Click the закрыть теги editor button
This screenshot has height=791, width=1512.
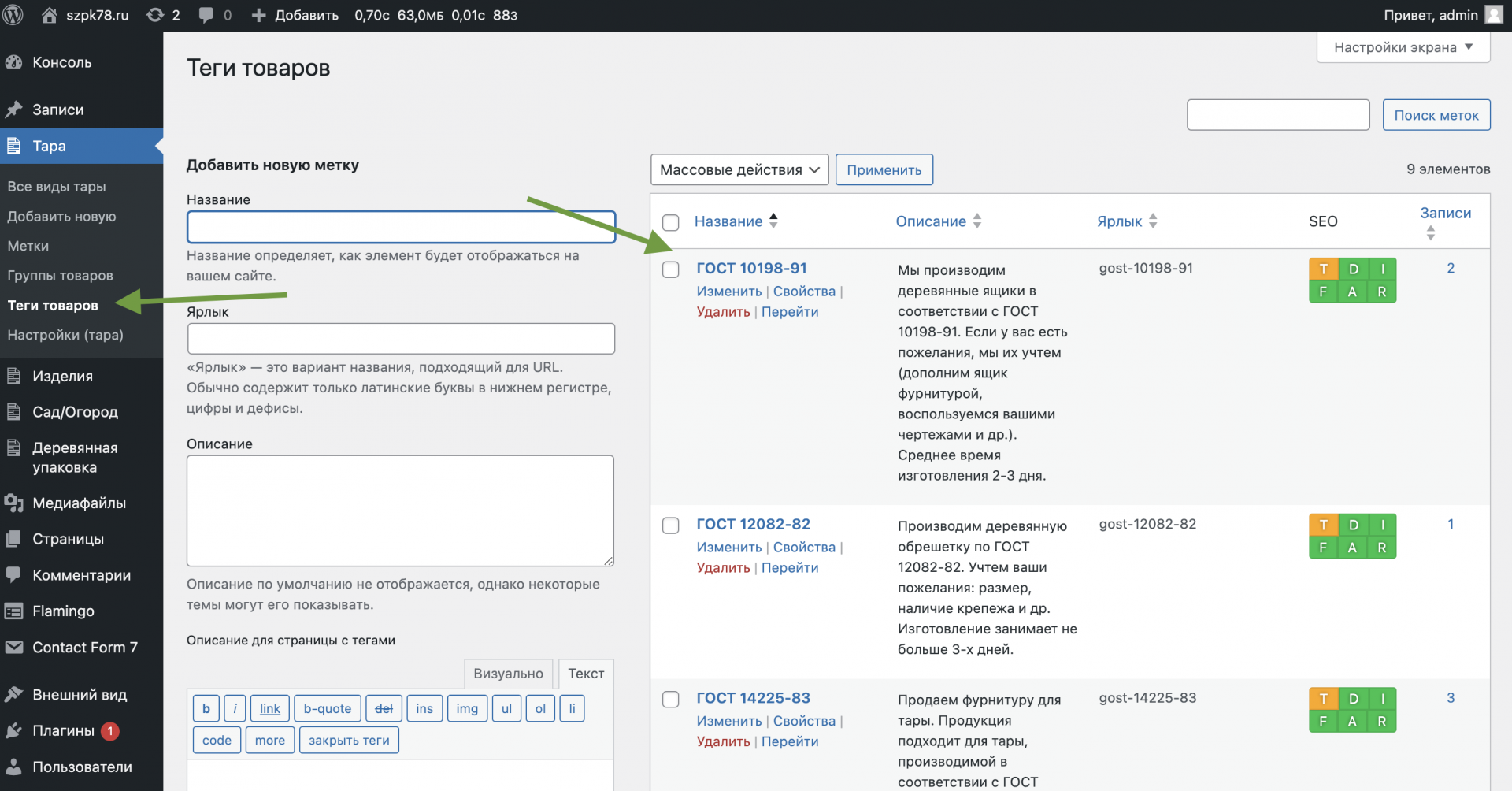click(x=349, y=741)
